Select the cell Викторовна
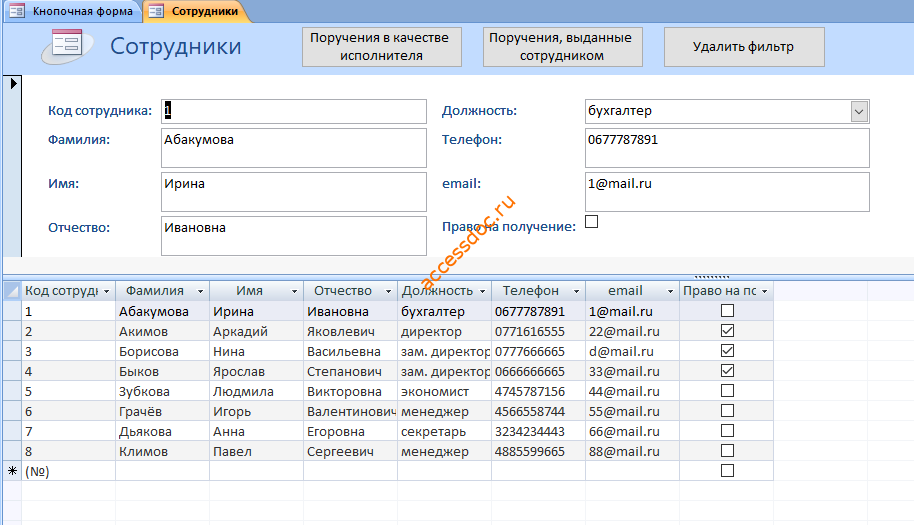 click(x=350, y=392)
